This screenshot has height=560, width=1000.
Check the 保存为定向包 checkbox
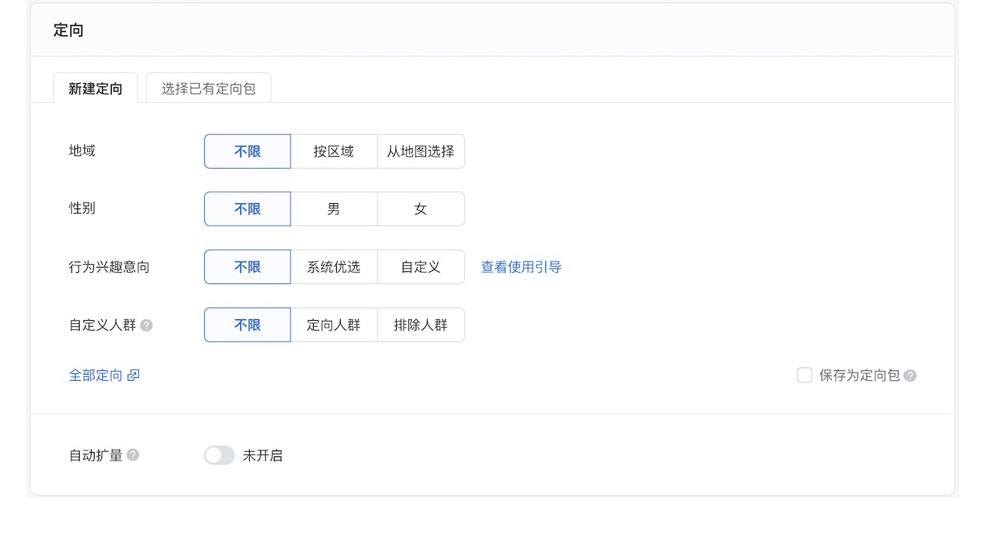click(x=804, y=375)
